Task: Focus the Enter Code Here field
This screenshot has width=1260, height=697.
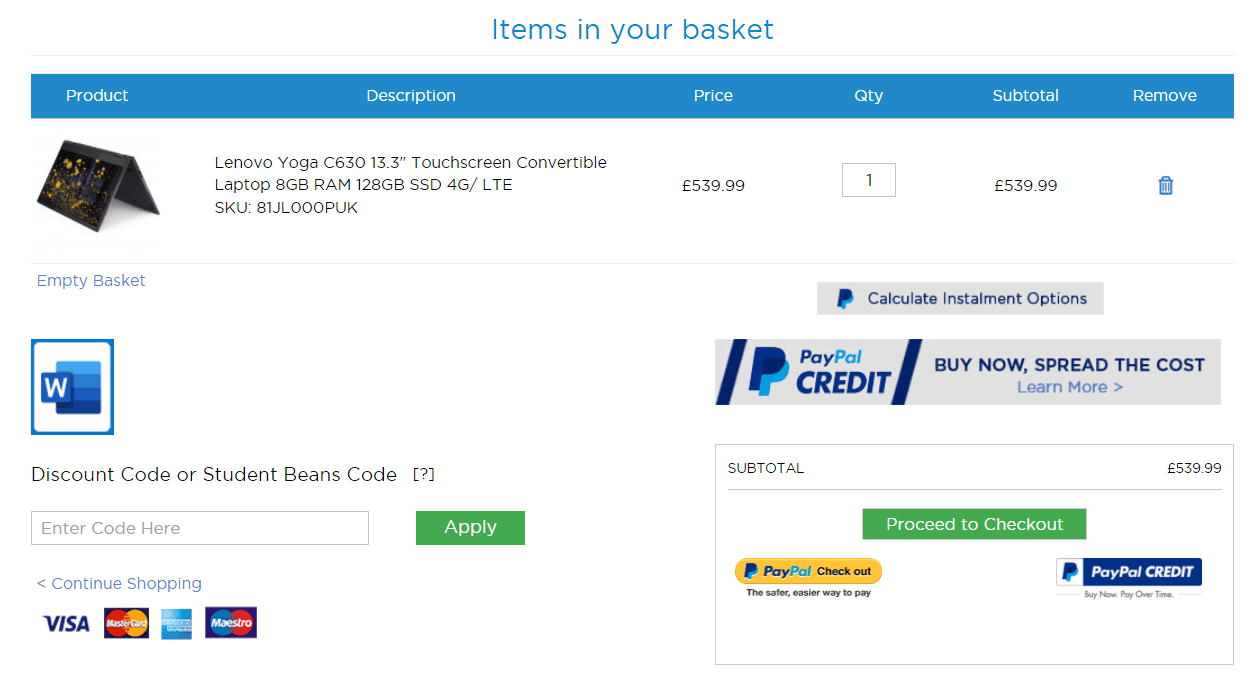Action: pos(200,528)
